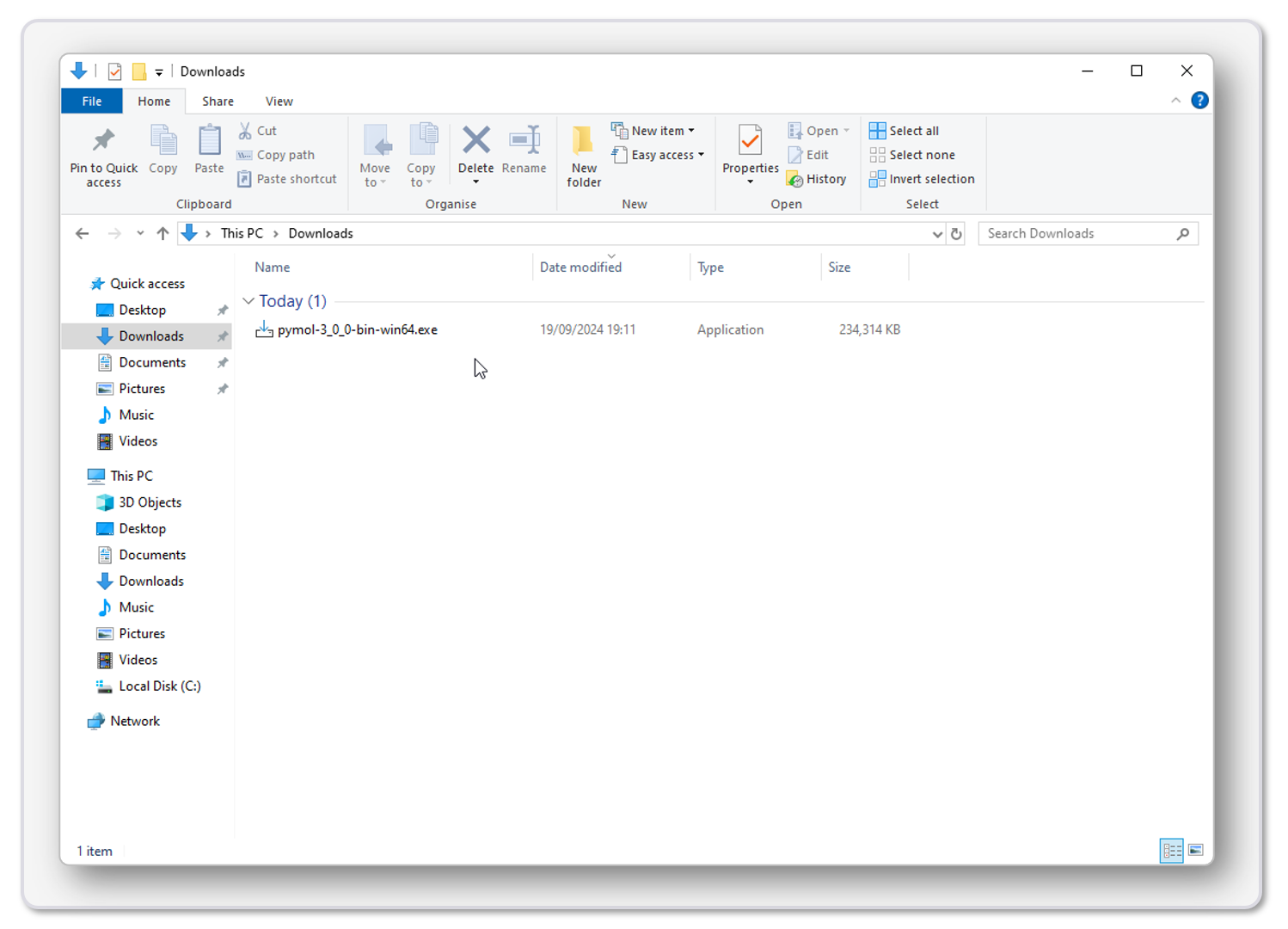Click the search magnifier icon

tap(1183, 233)
